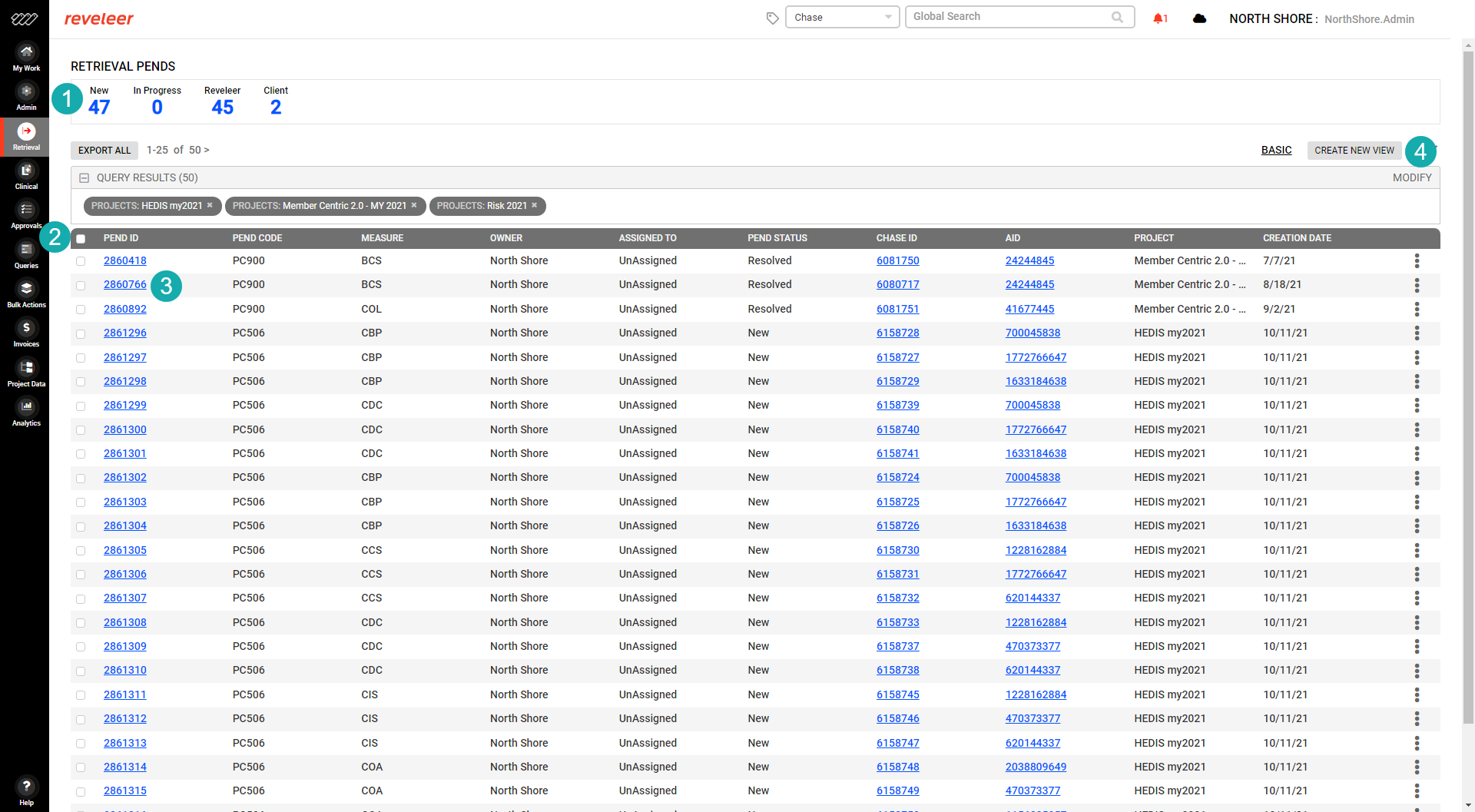Open AID 2038809649 link

[1036, 767]
